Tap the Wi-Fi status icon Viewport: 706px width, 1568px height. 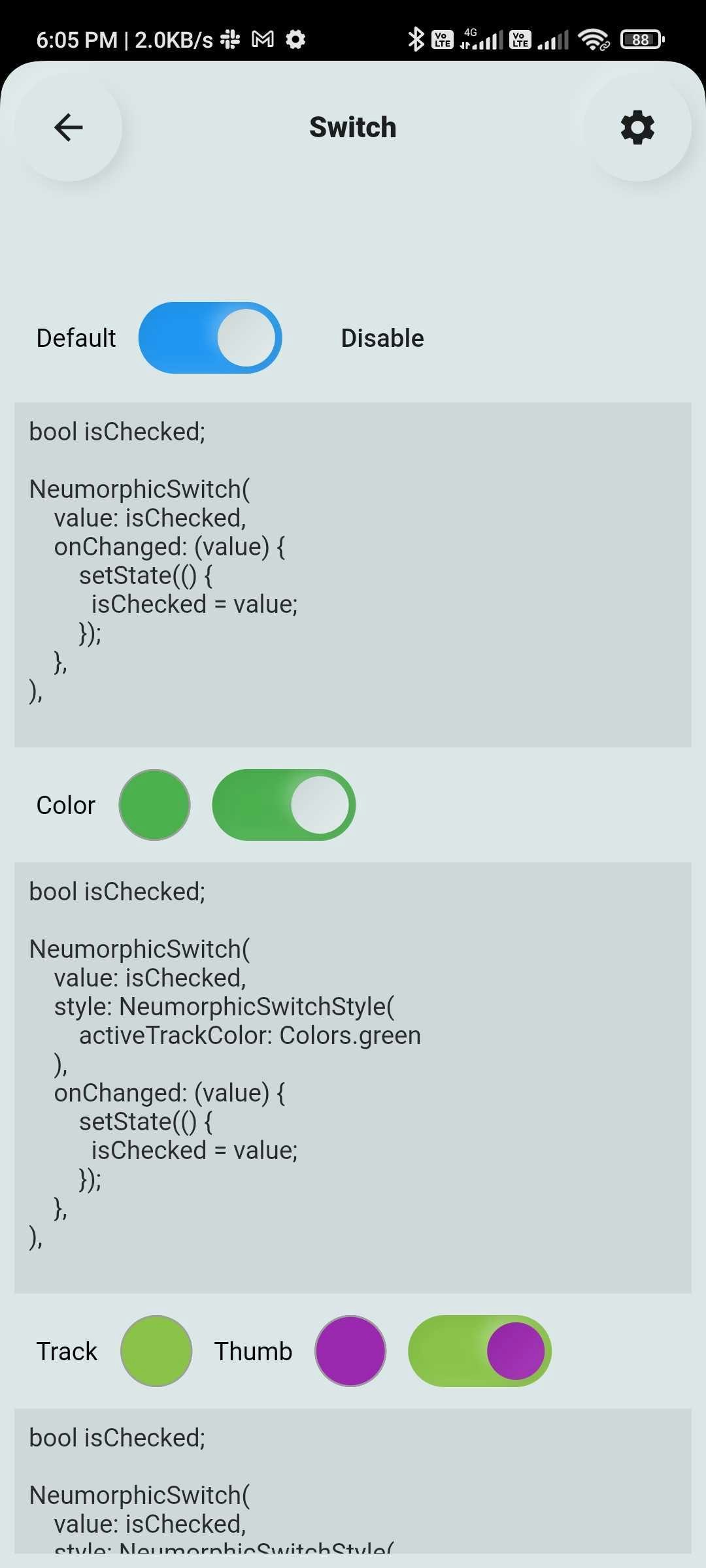(594, 39)
